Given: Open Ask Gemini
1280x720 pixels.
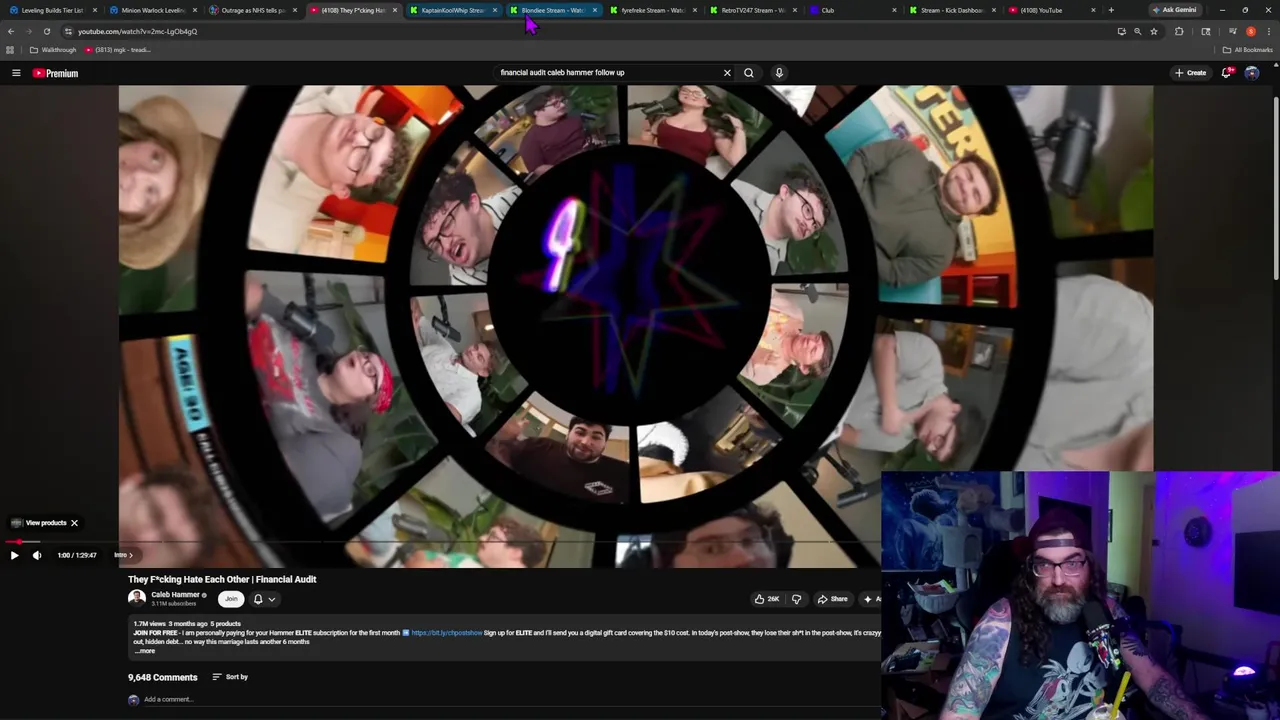Looking at the screenshot, I should [x=1174, y=10].
